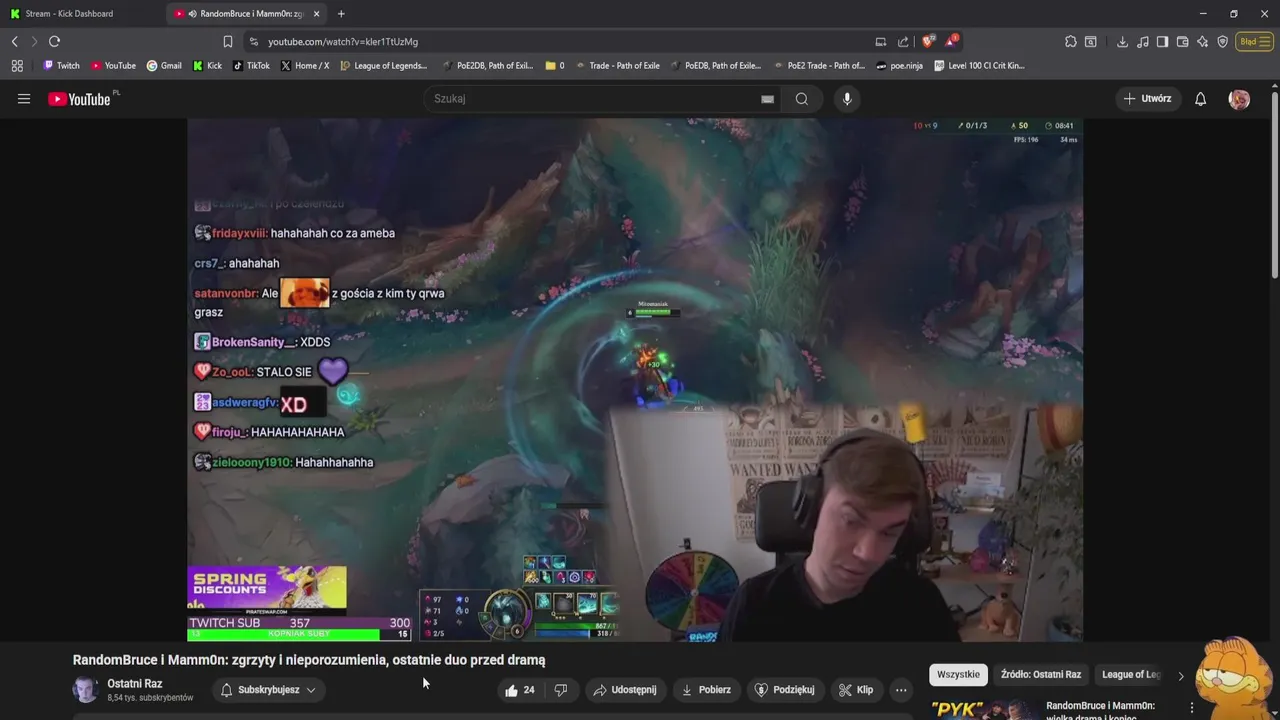Open the apps grid in bookmarks bar
Viewport: 1280px width, 720px height.
pyautogui.click(x=17, y=66)
